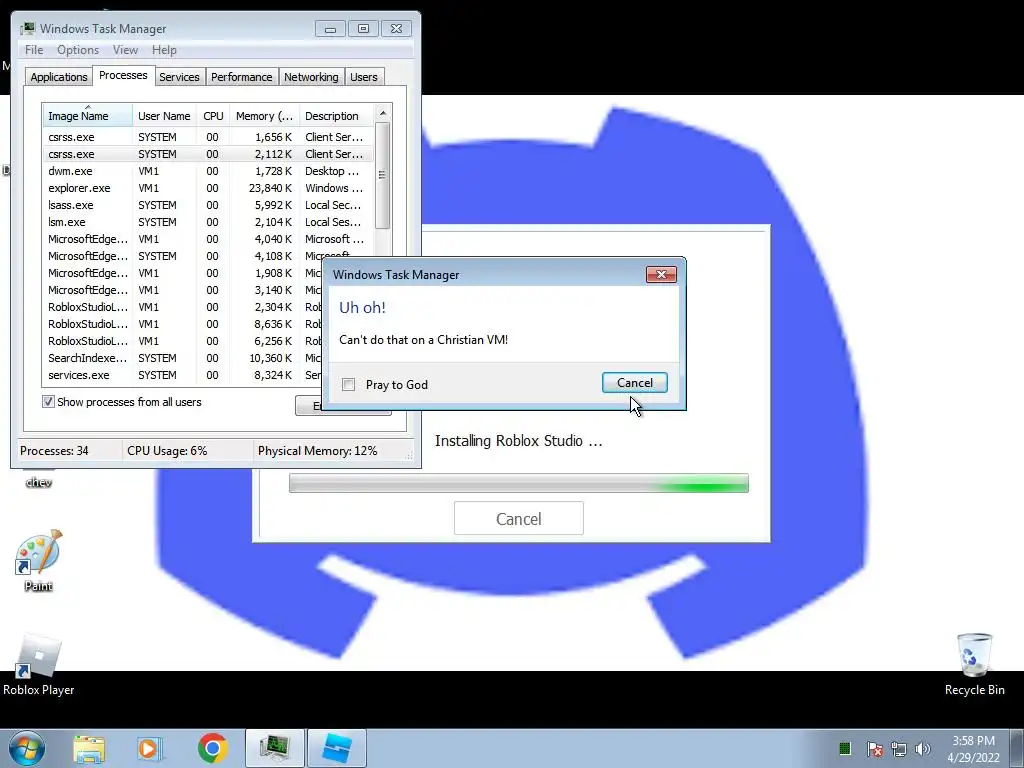Open the Help menu in Task Manager
The width and height of the screenshot is (1024, 768).
pos(164,50)
